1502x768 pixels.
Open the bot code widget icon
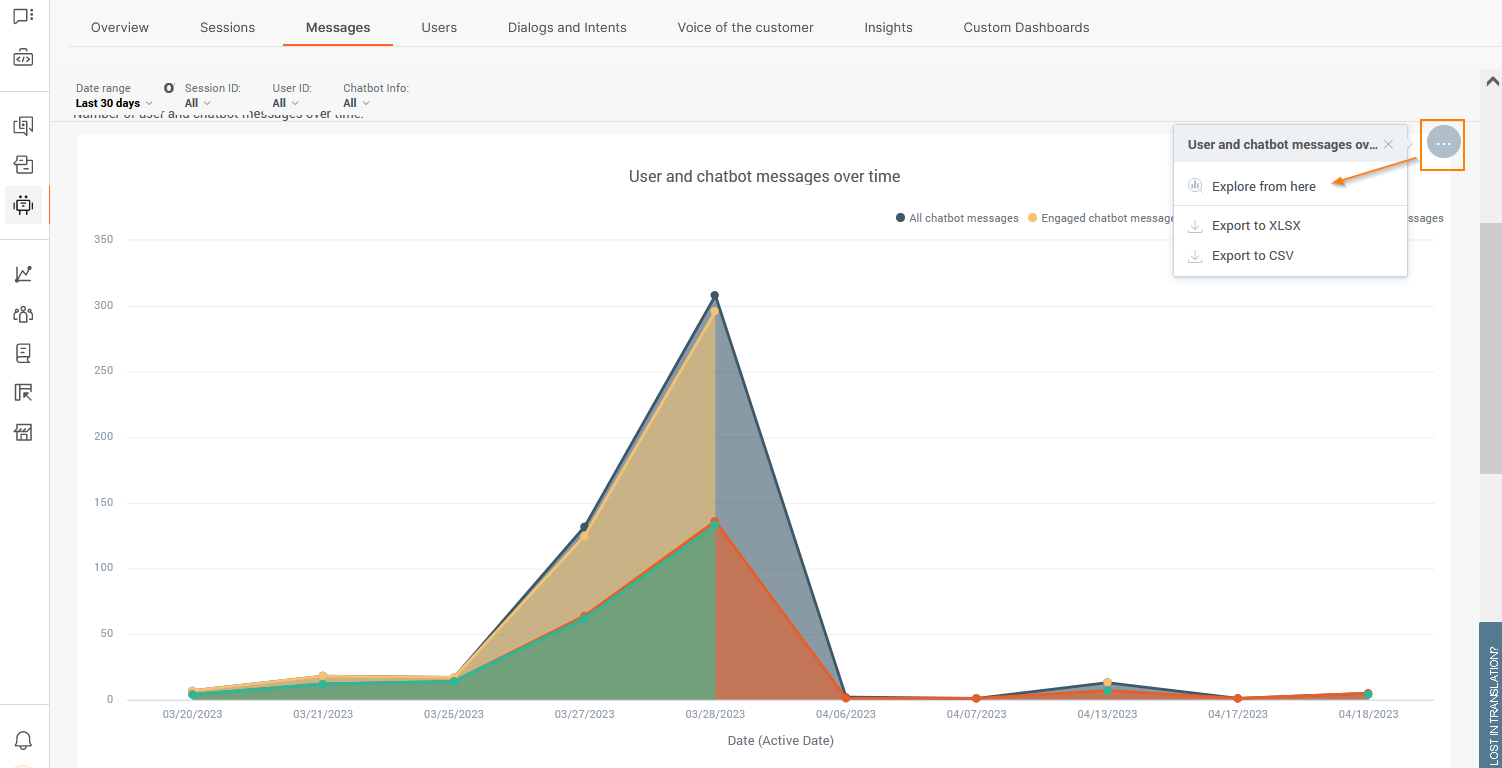(23, 57)
